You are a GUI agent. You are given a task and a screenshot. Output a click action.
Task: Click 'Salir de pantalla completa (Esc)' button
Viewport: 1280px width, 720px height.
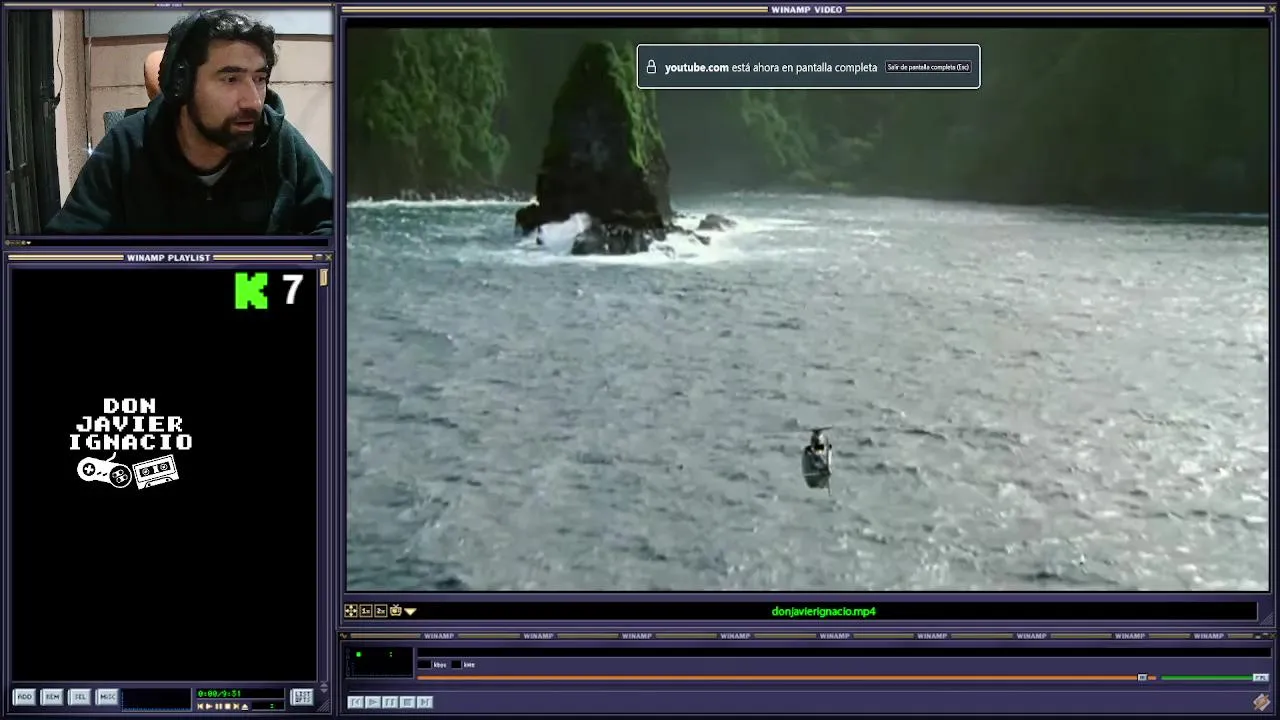928,67
